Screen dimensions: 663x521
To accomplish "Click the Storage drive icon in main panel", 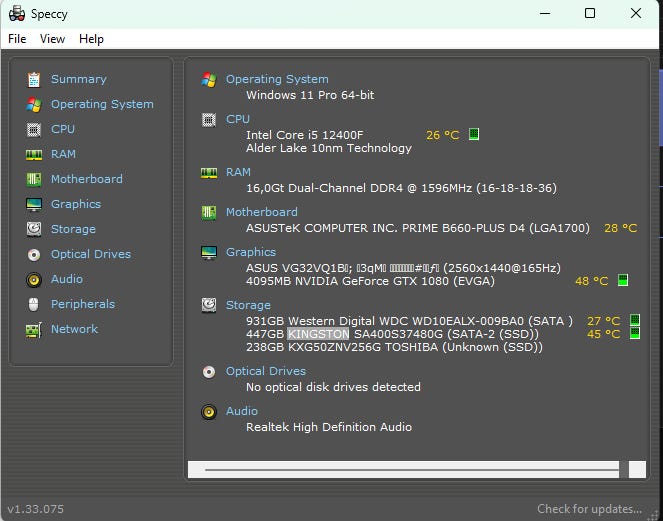I will [x=209, y=305].
